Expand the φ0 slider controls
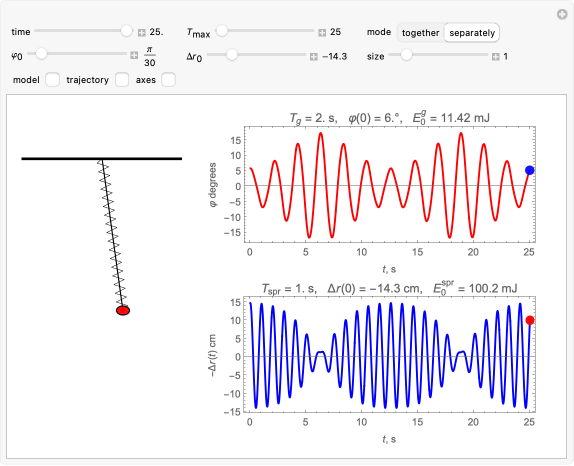574x466 pixels. click(134, 56)
